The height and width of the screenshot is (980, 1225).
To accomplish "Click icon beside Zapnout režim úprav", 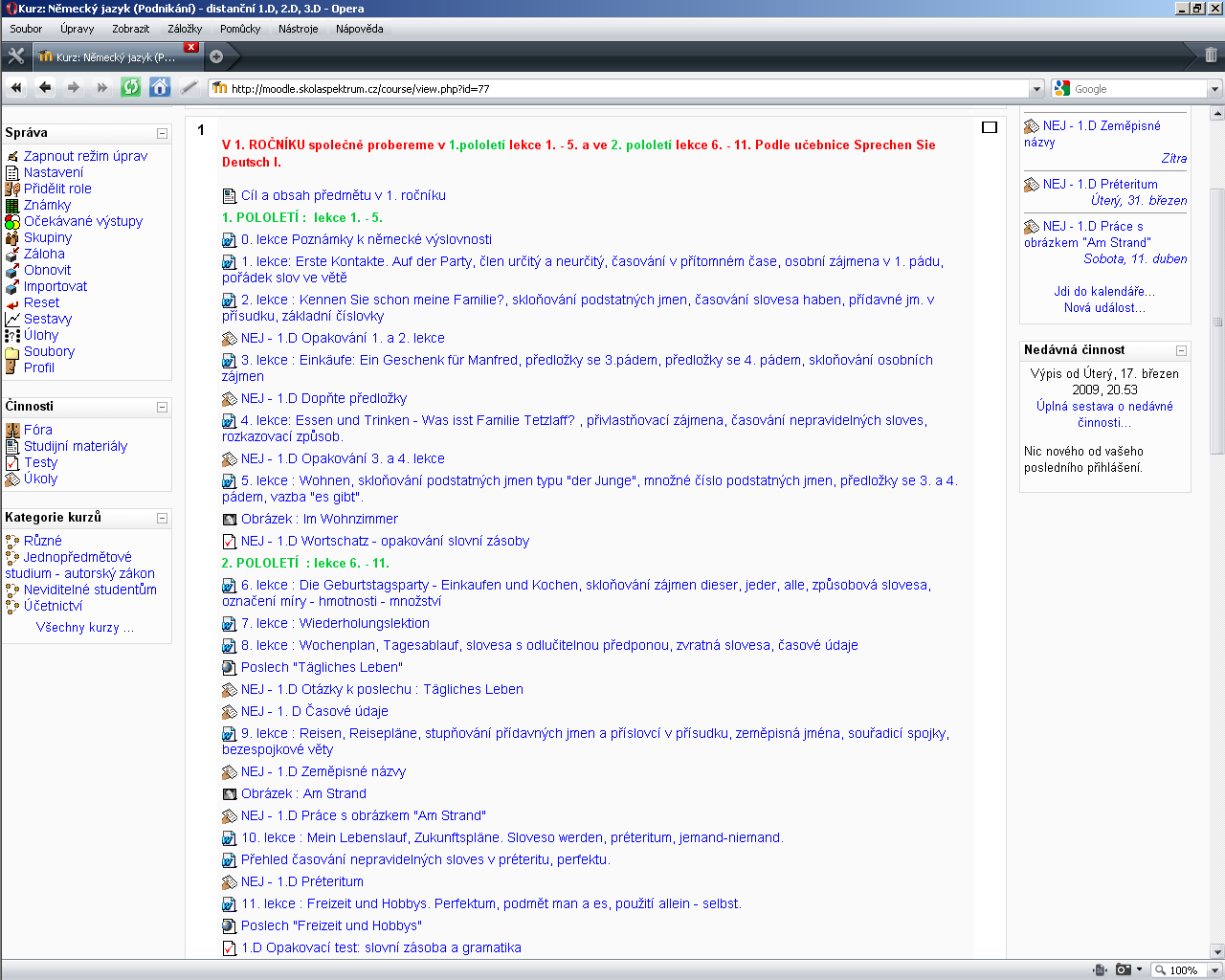I will coord(12,156).
